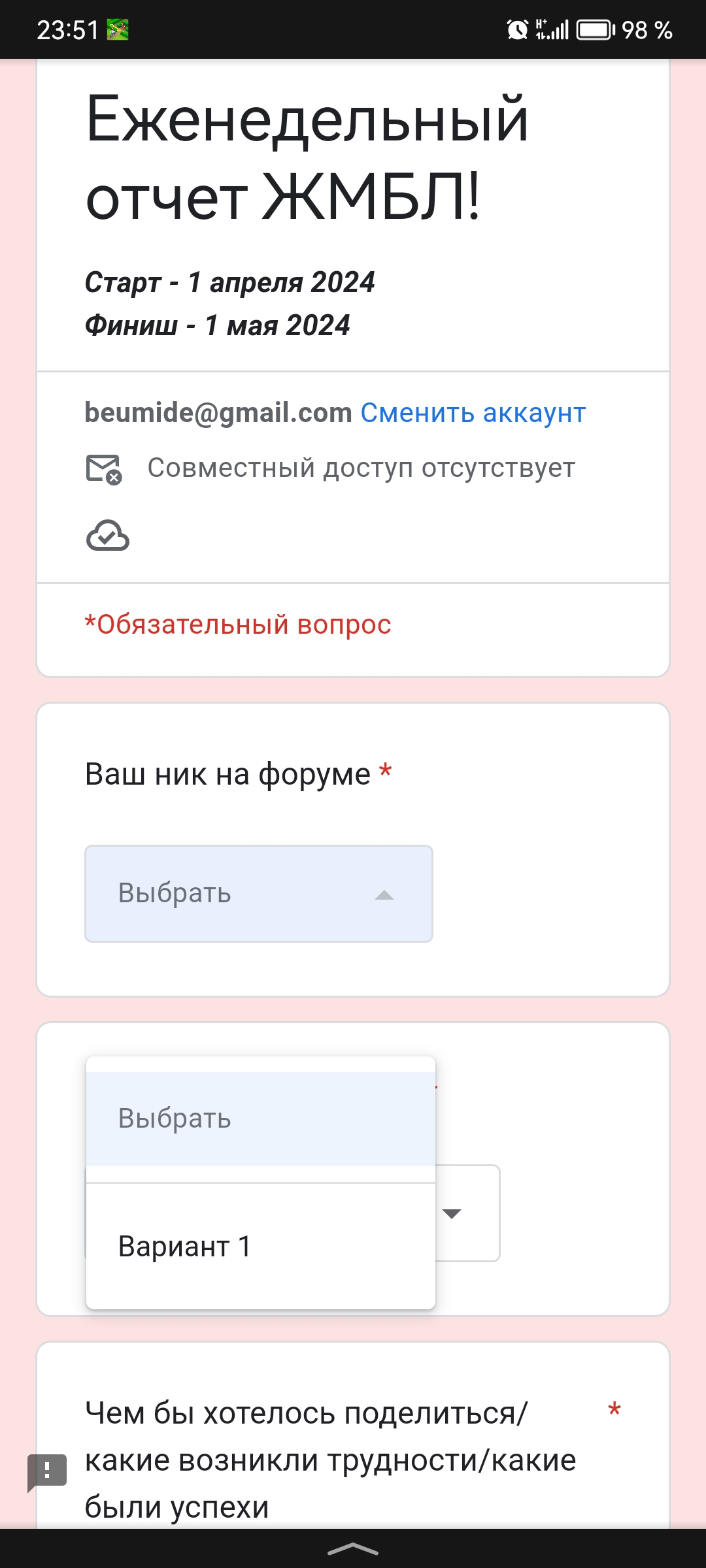Tap the "Еженедельный отчет ЖМБЛ!" form title
Screen dimensions: 706x1568
point(307,157)
